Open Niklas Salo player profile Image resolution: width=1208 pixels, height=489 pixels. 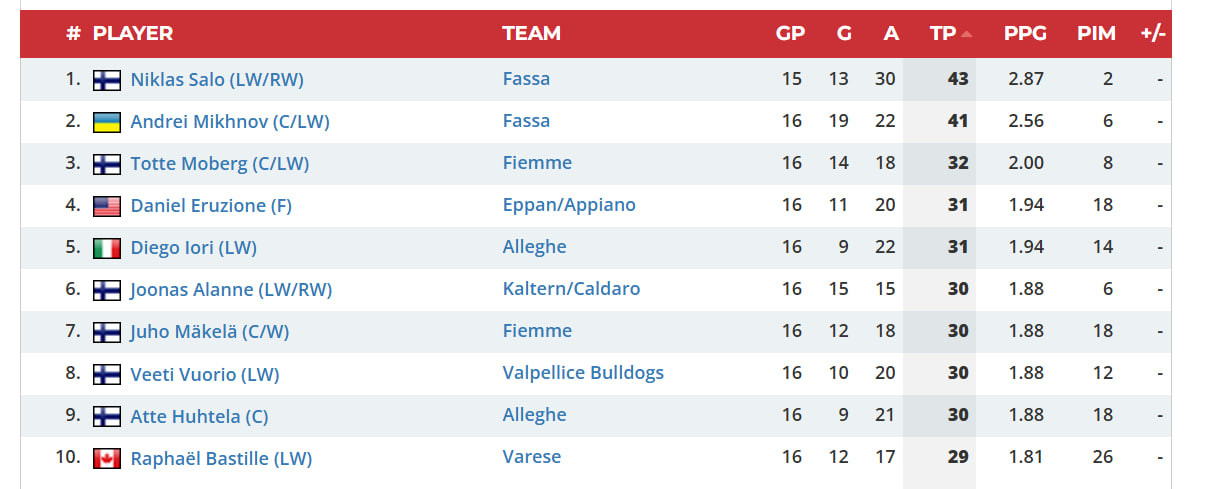coord(217,80)
